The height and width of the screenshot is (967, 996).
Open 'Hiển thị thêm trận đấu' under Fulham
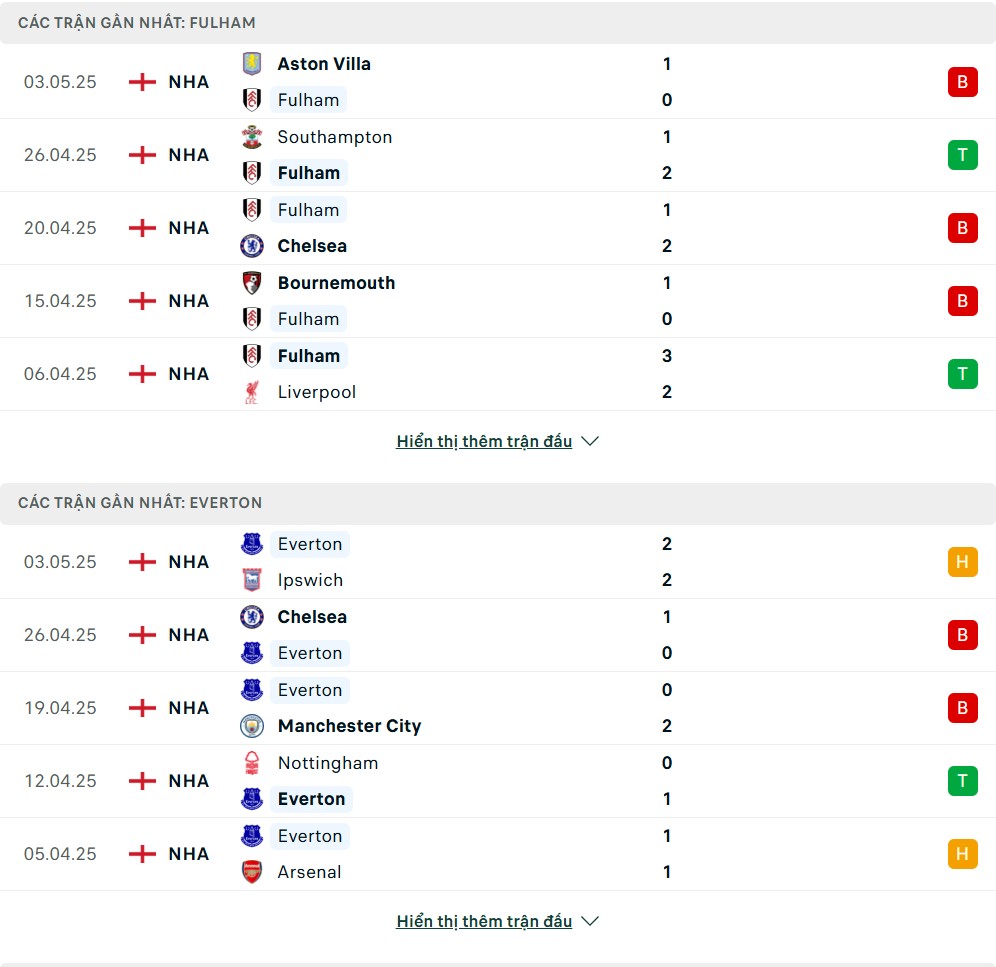tap(484, 441)
